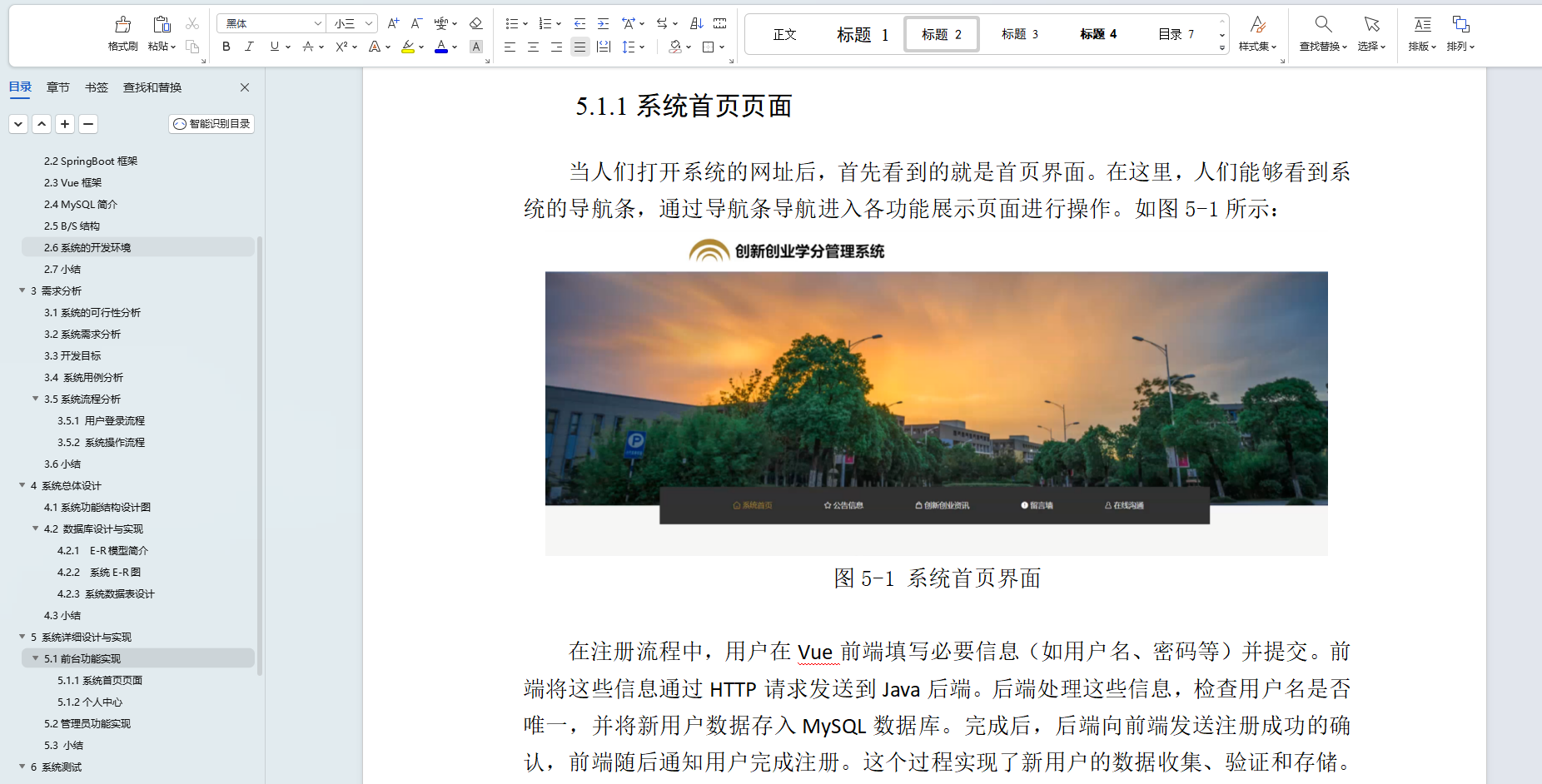
Task: Click the numbered list icon
Action: [545, 23]
